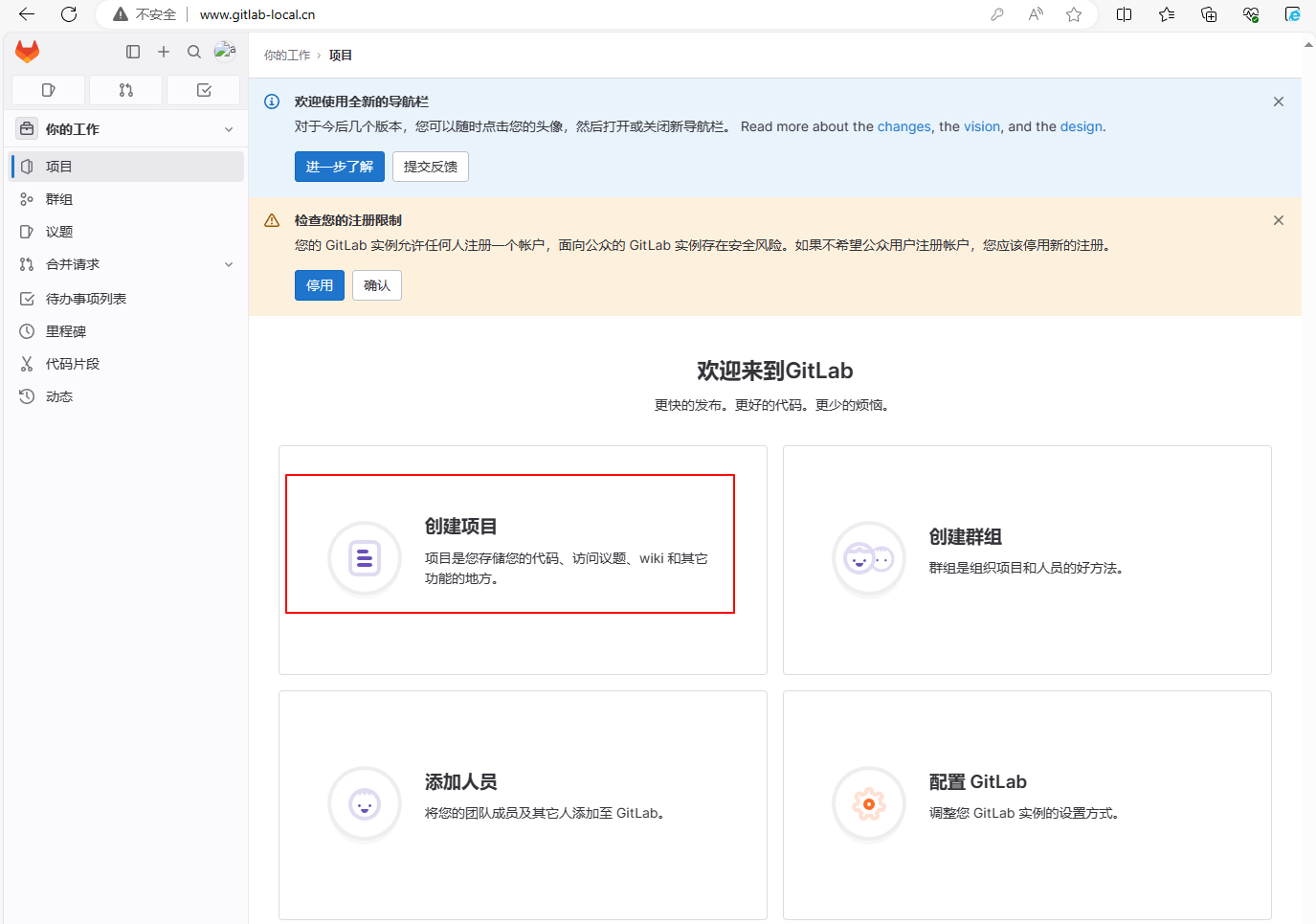Expand the 合并请求 submenu chevron
This screenshot has height=924, width=1316.
click(x=229, y=264)
